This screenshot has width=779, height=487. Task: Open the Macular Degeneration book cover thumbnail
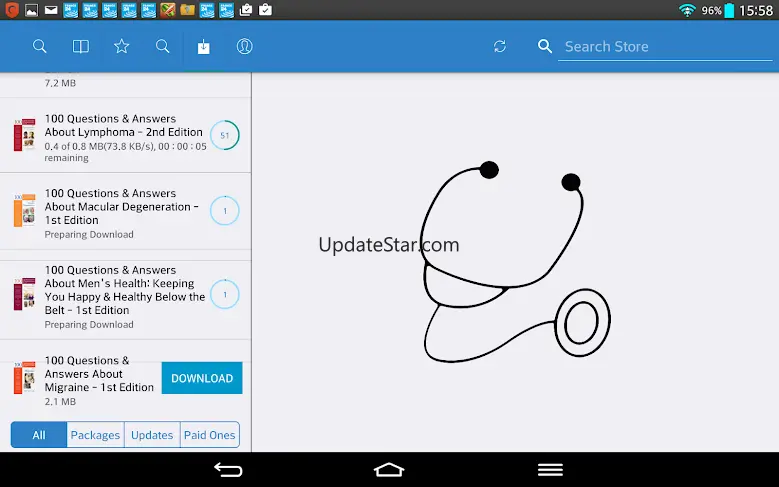pyautogui.click(x=24, y=210)
